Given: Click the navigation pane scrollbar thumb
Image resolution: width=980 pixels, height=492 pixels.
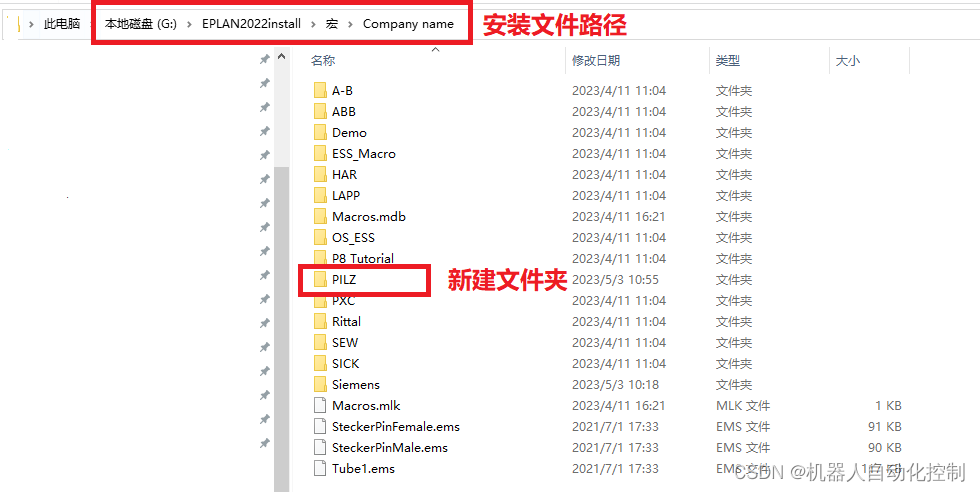Looking at the screenshot, I should pos(281,328).
